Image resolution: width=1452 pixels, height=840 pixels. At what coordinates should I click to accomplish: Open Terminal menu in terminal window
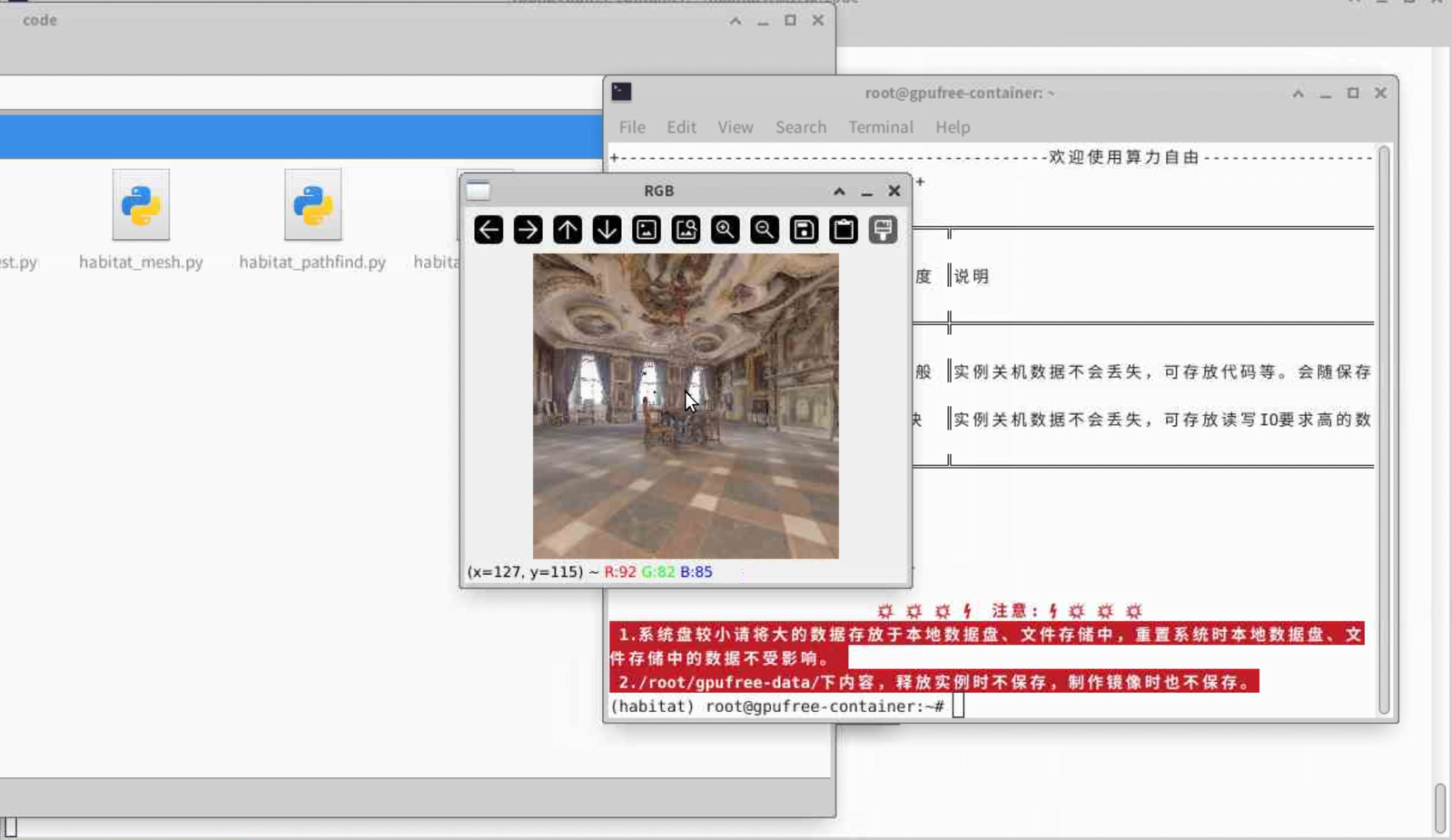click(x=881, y=127)
